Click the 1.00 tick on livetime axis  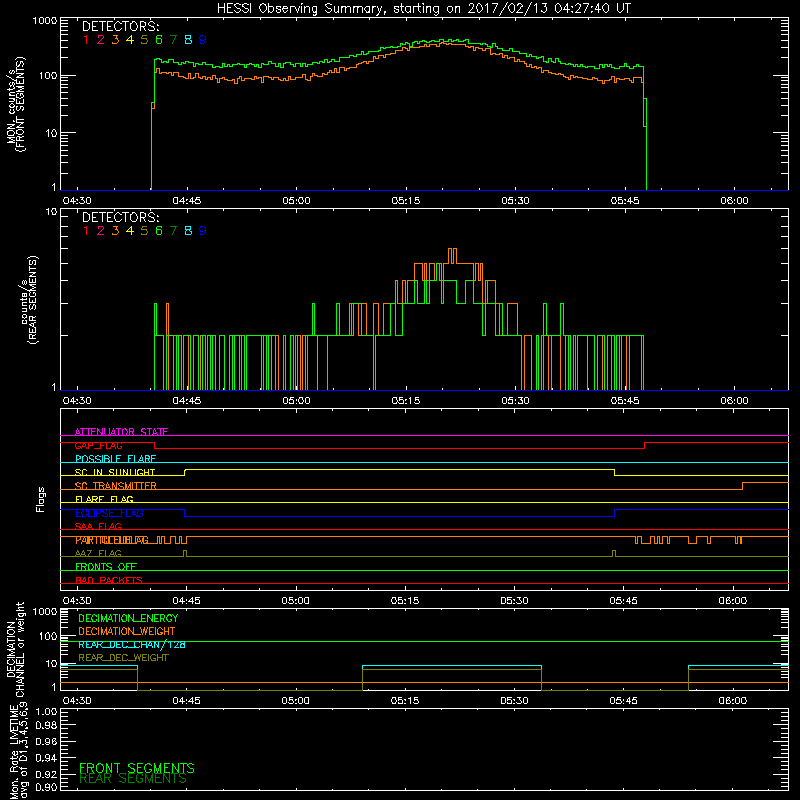[x=46, y=711]
